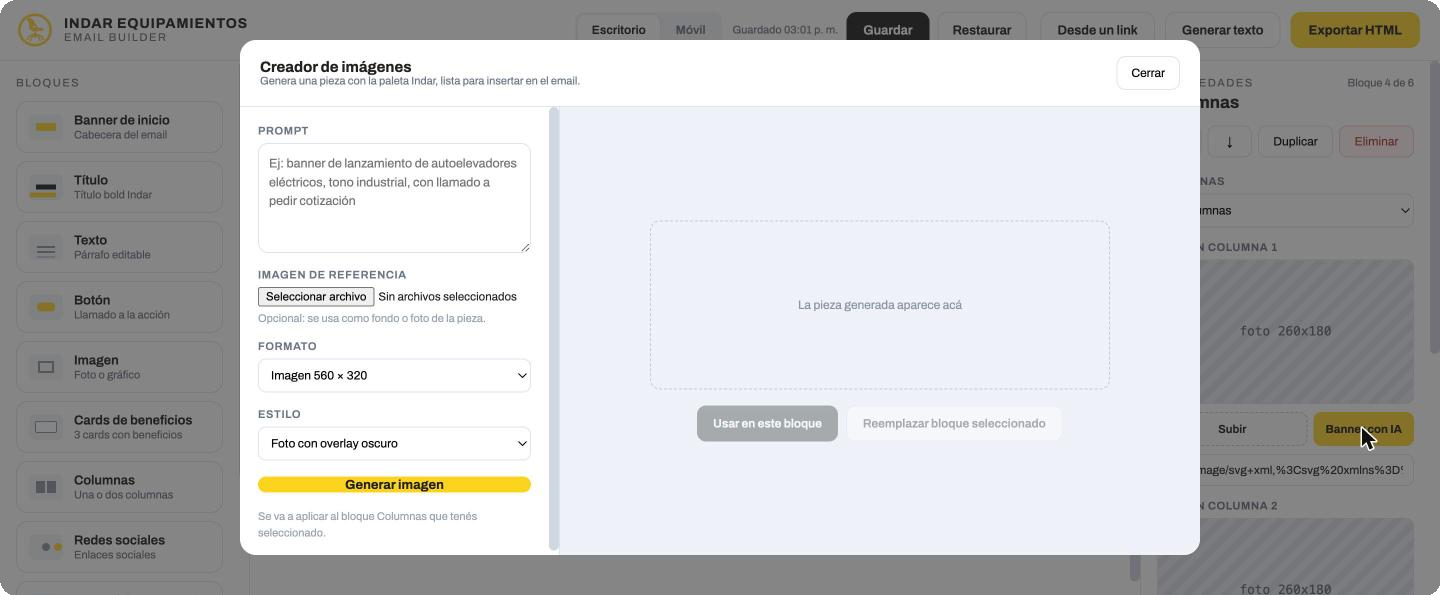Click Reemplazar bloque seleccionado button

[x=954, y=424]
